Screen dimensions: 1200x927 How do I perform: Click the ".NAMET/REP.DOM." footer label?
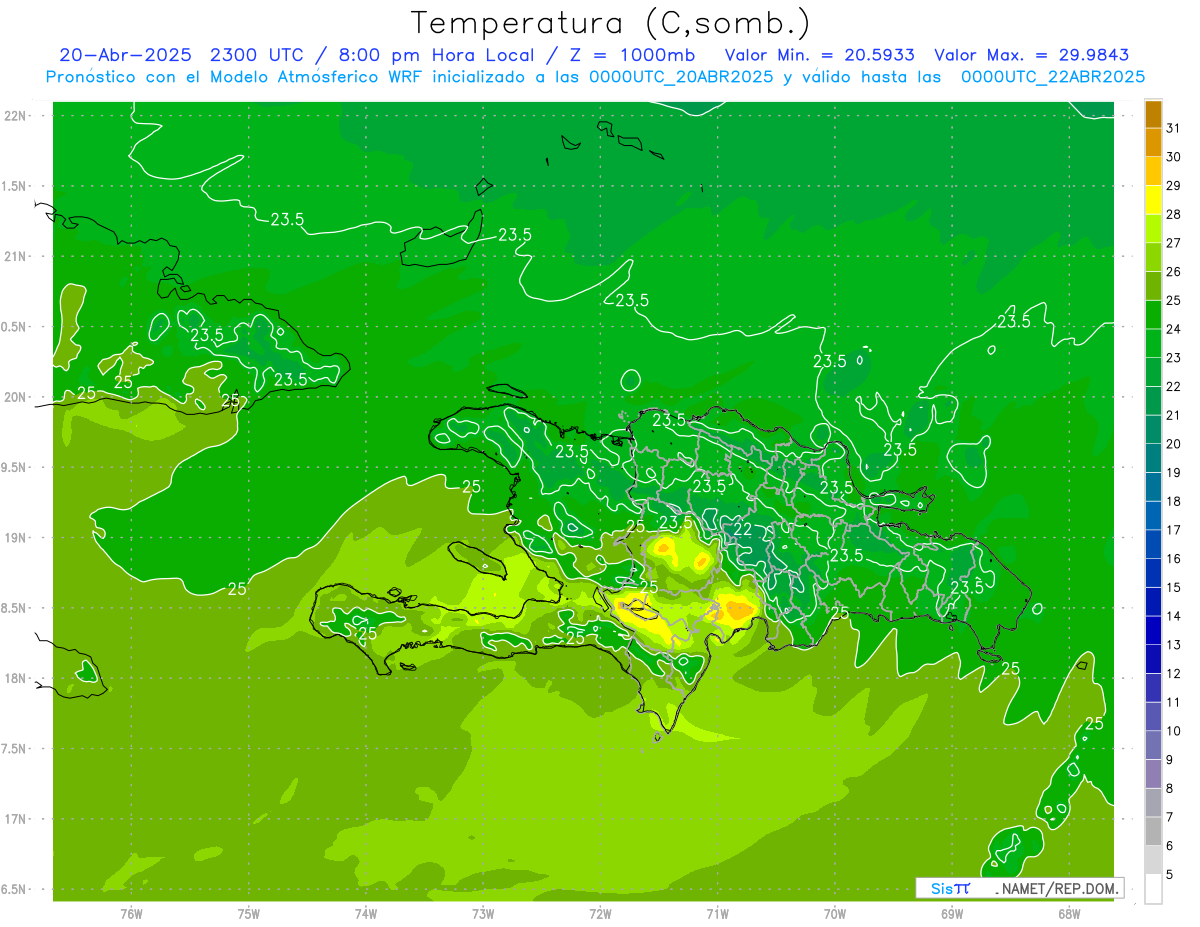coord(1058,888)
